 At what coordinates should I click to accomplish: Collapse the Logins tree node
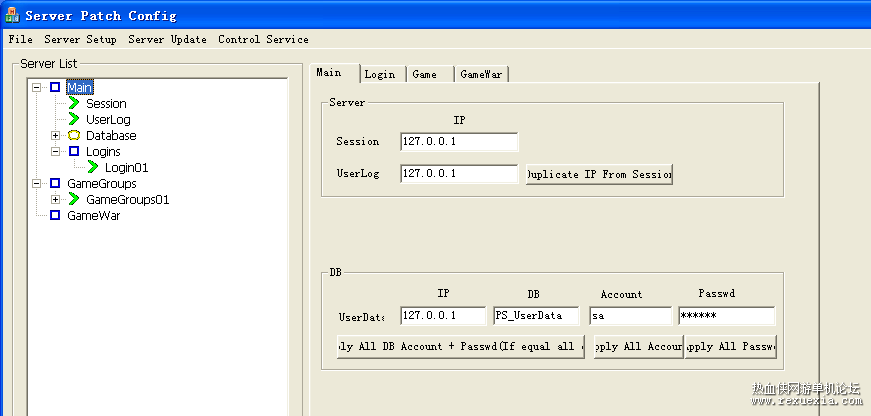tap(56, 151)
